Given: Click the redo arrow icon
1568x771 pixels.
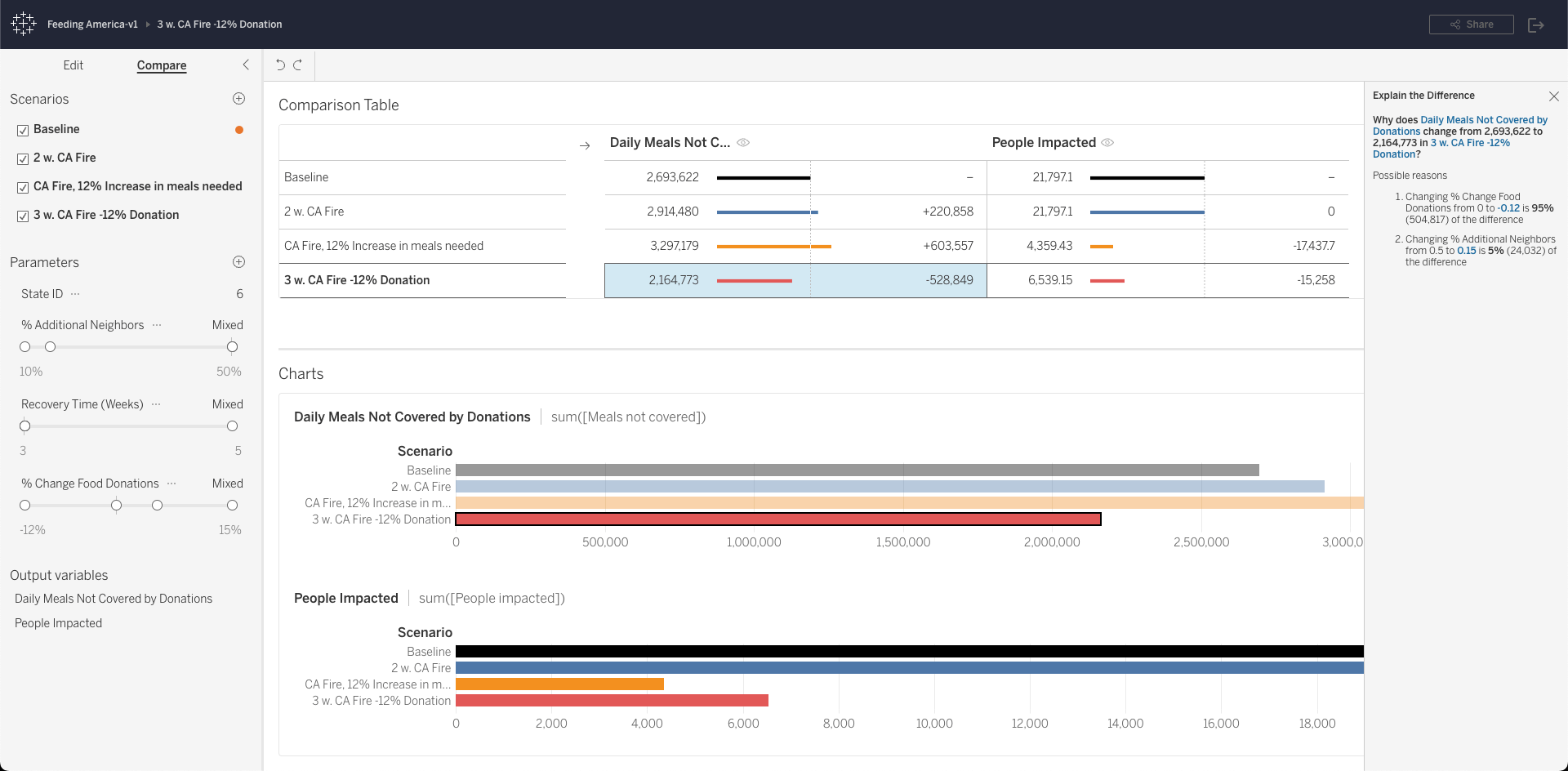Looking at the screenshot, I should (x=298, y=65).
